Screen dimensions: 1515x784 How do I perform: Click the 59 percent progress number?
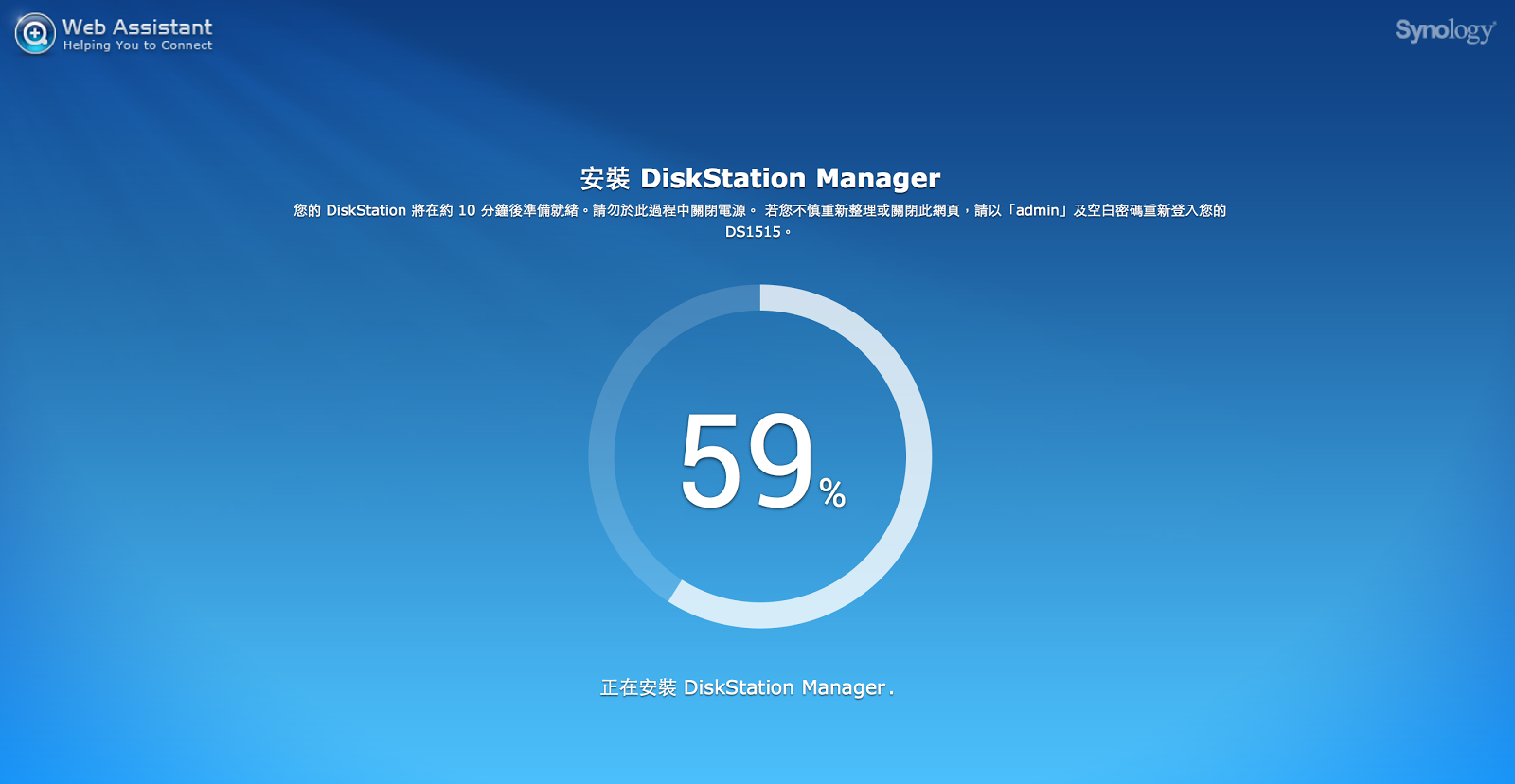pyautogui.click(x=762, y=461)
